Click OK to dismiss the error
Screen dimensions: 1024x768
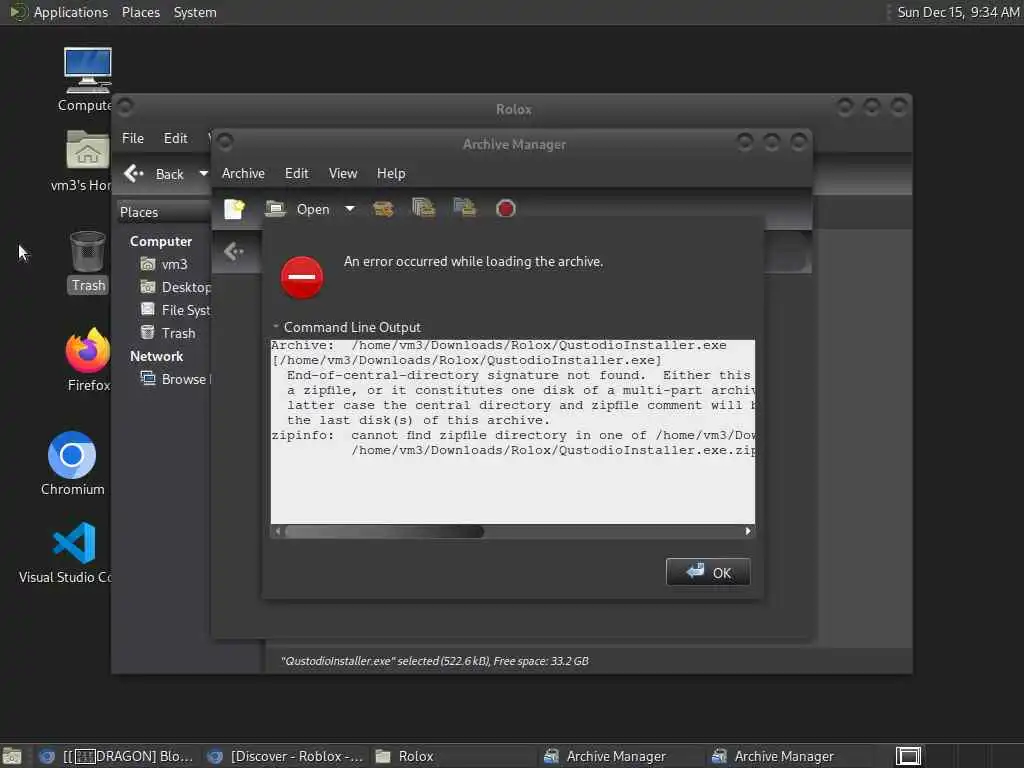(708, 572)
